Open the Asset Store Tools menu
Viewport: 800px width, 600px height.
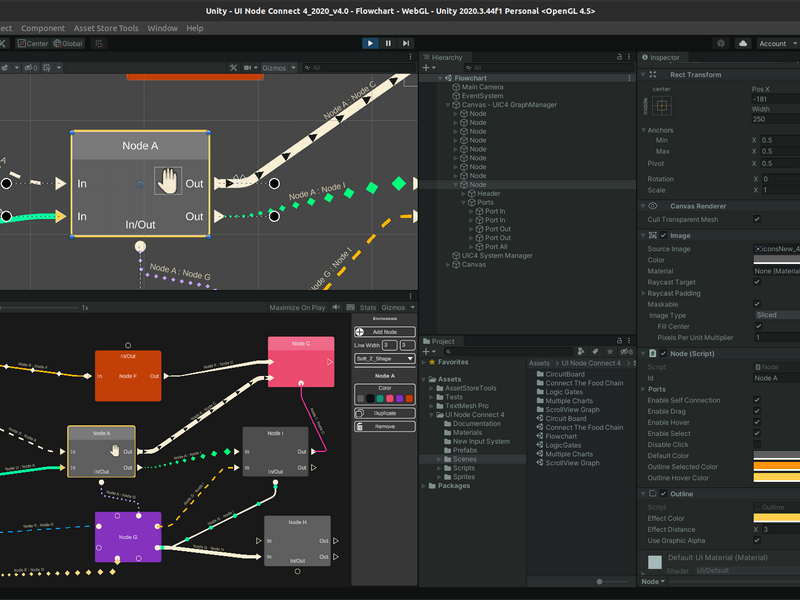point(106,28)
